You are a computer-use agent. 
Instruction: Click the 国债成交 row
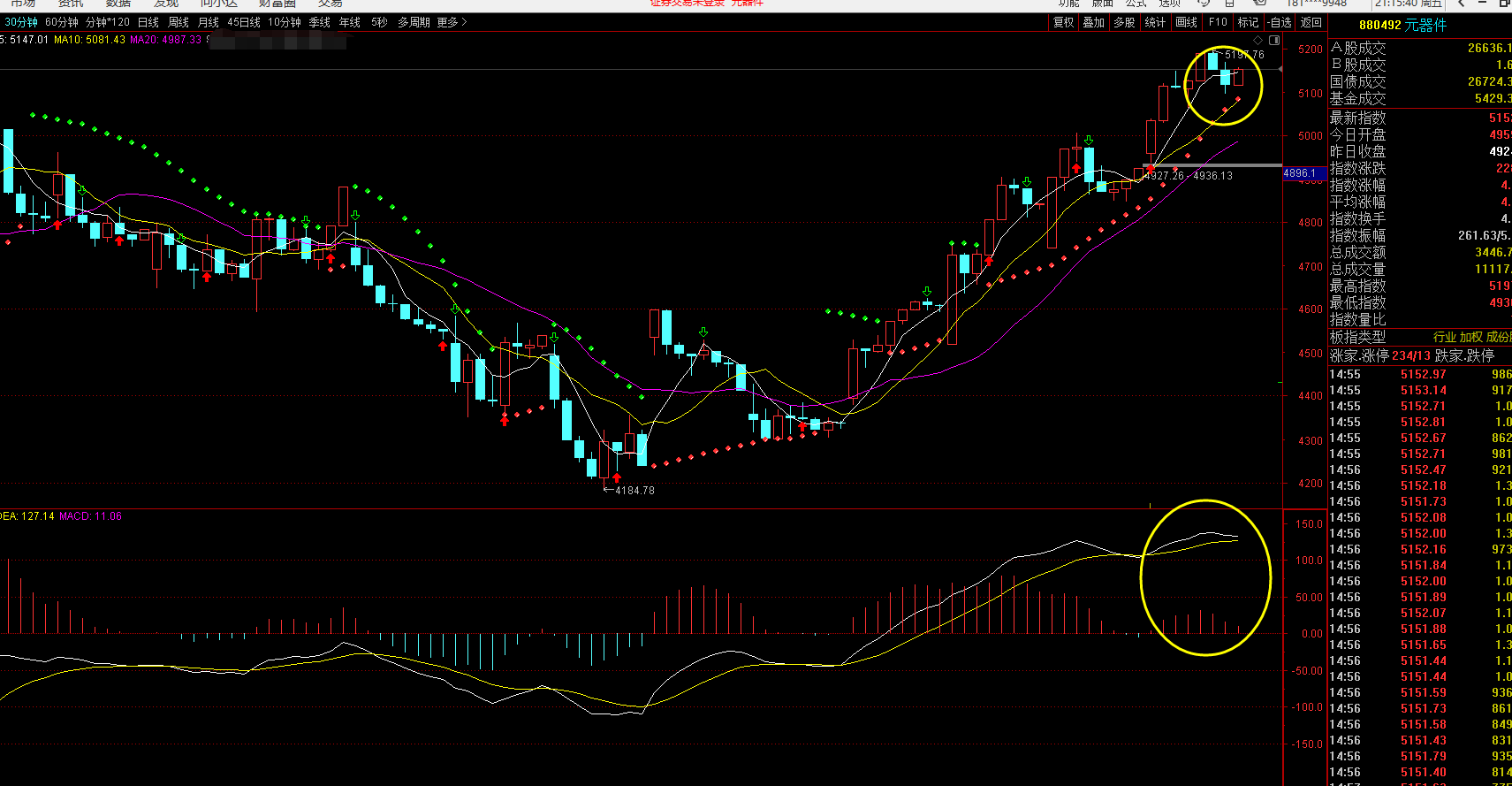coord(1419,81)
